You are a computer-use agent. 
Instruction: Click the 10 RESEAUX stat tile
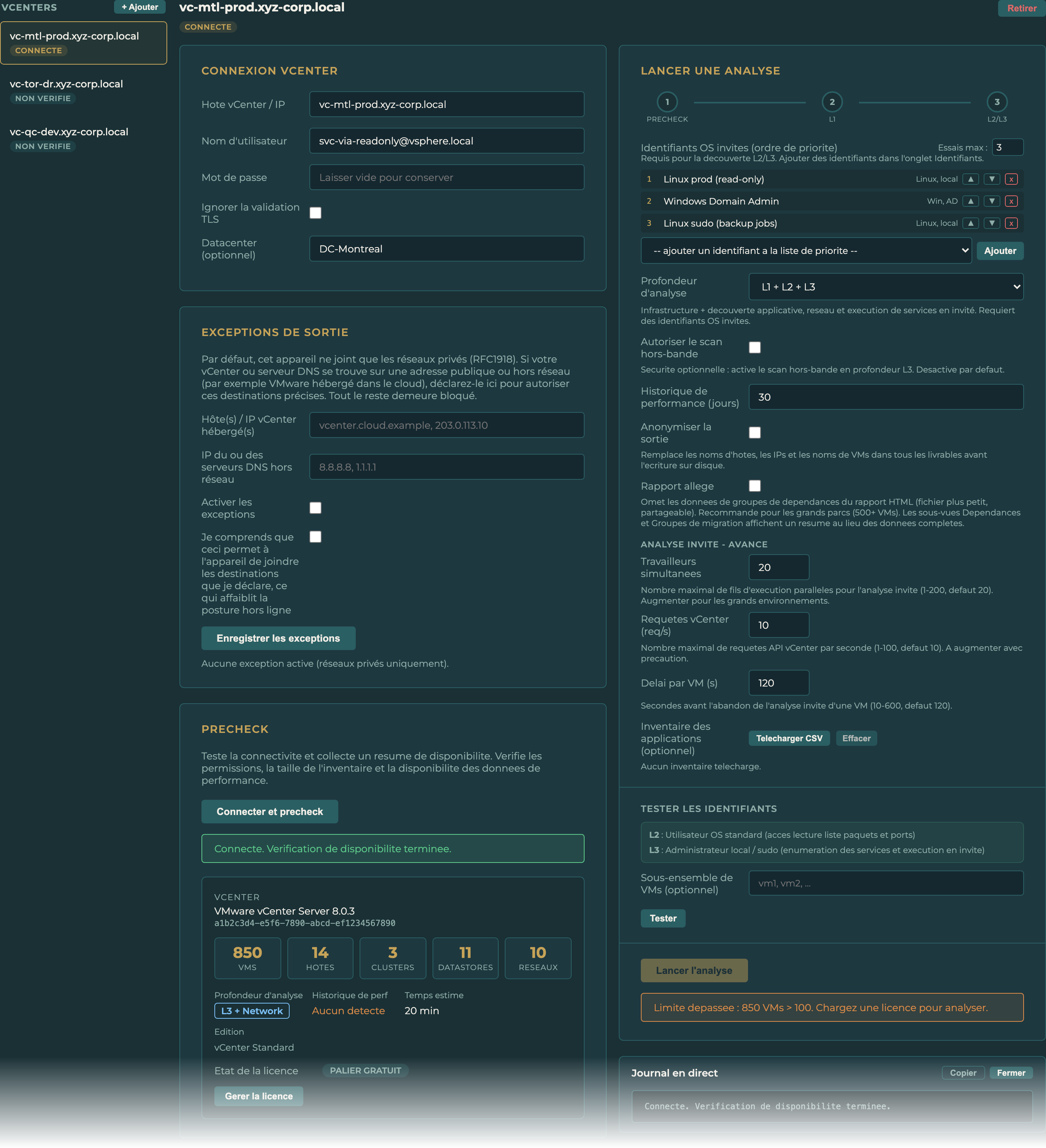538,958
